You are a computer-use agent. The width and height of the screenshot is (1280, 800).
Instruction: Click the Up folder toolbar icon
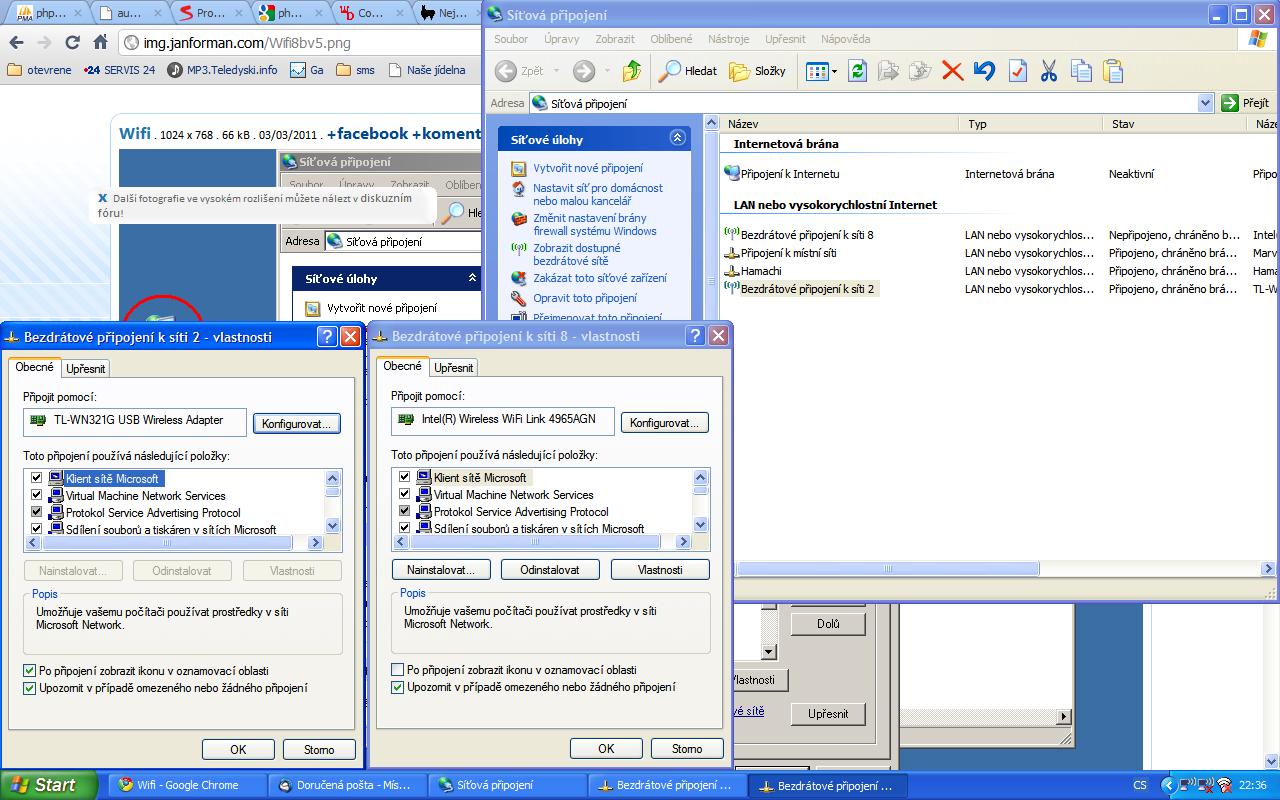point(631,71)
